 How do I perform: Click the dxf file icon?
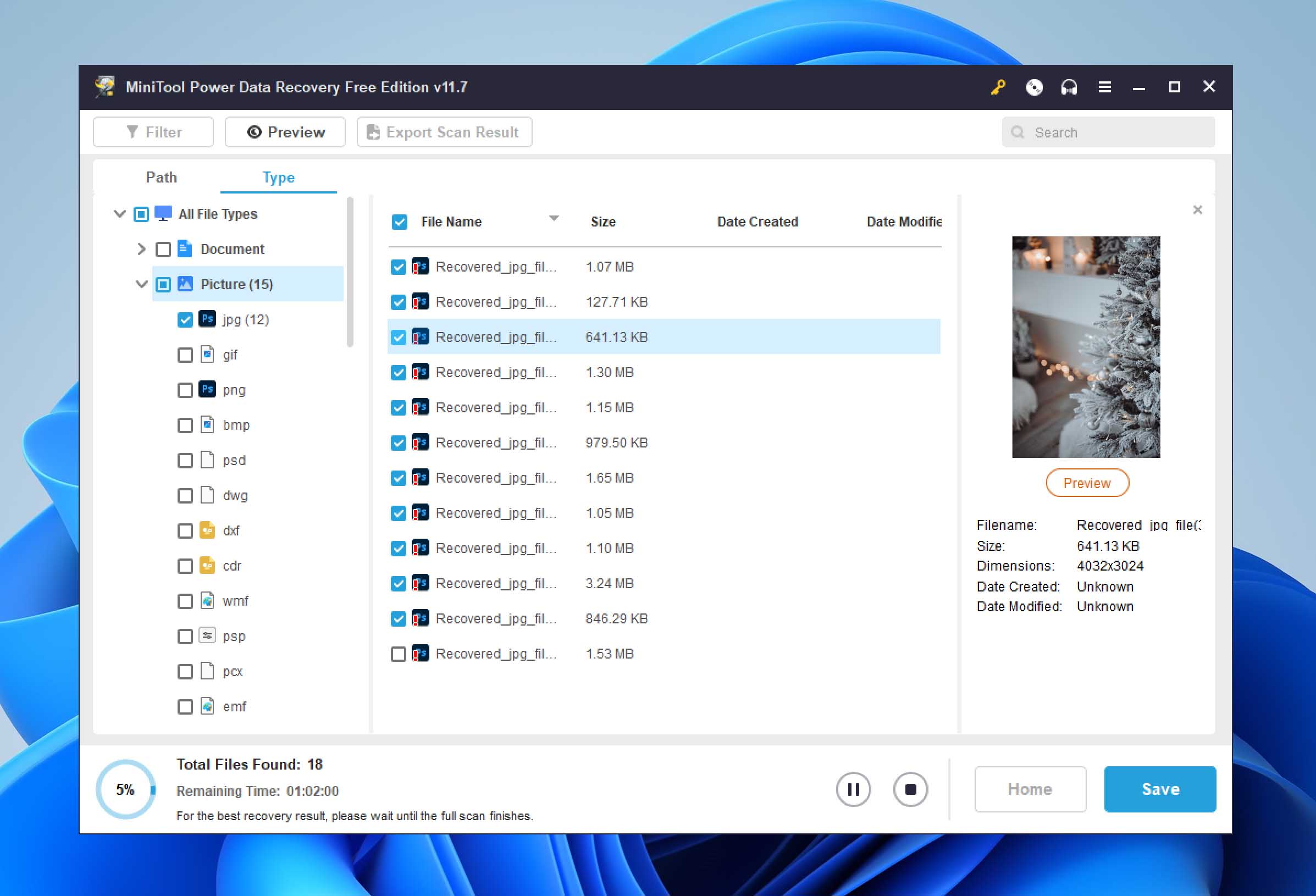(207, 530)
